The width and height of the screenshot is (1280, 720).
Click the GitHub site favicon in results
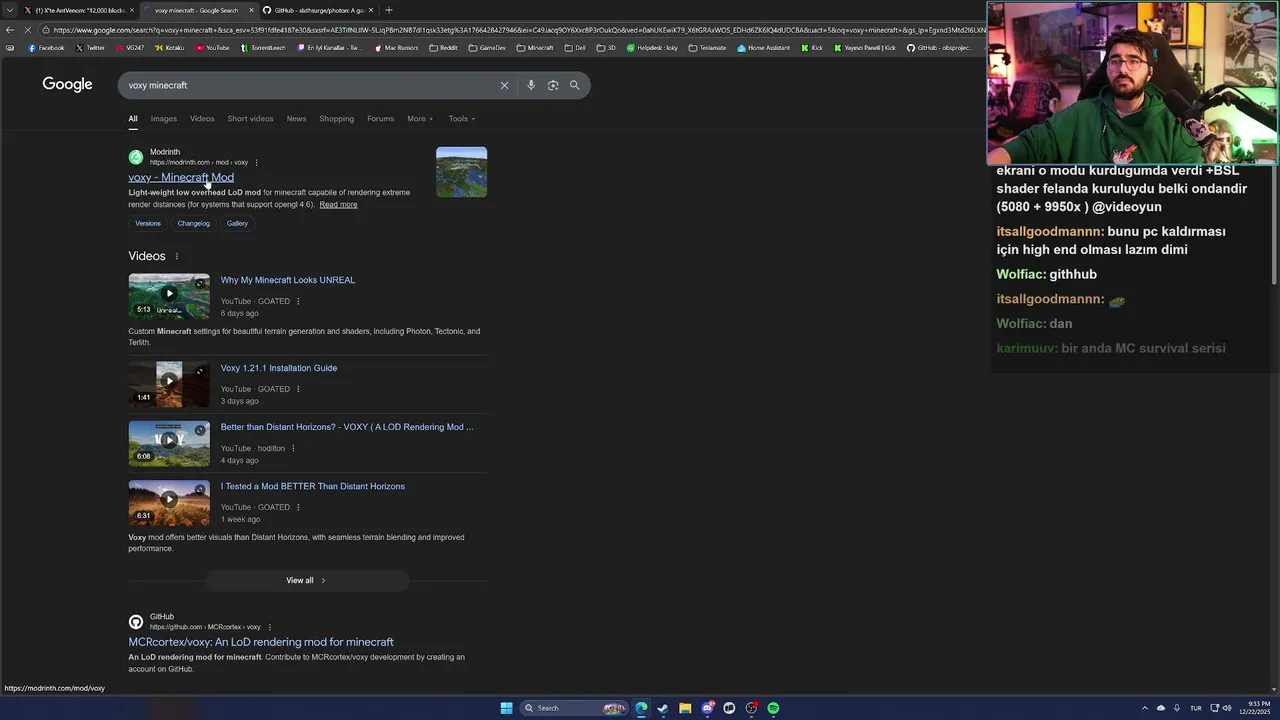pos(136,622)
